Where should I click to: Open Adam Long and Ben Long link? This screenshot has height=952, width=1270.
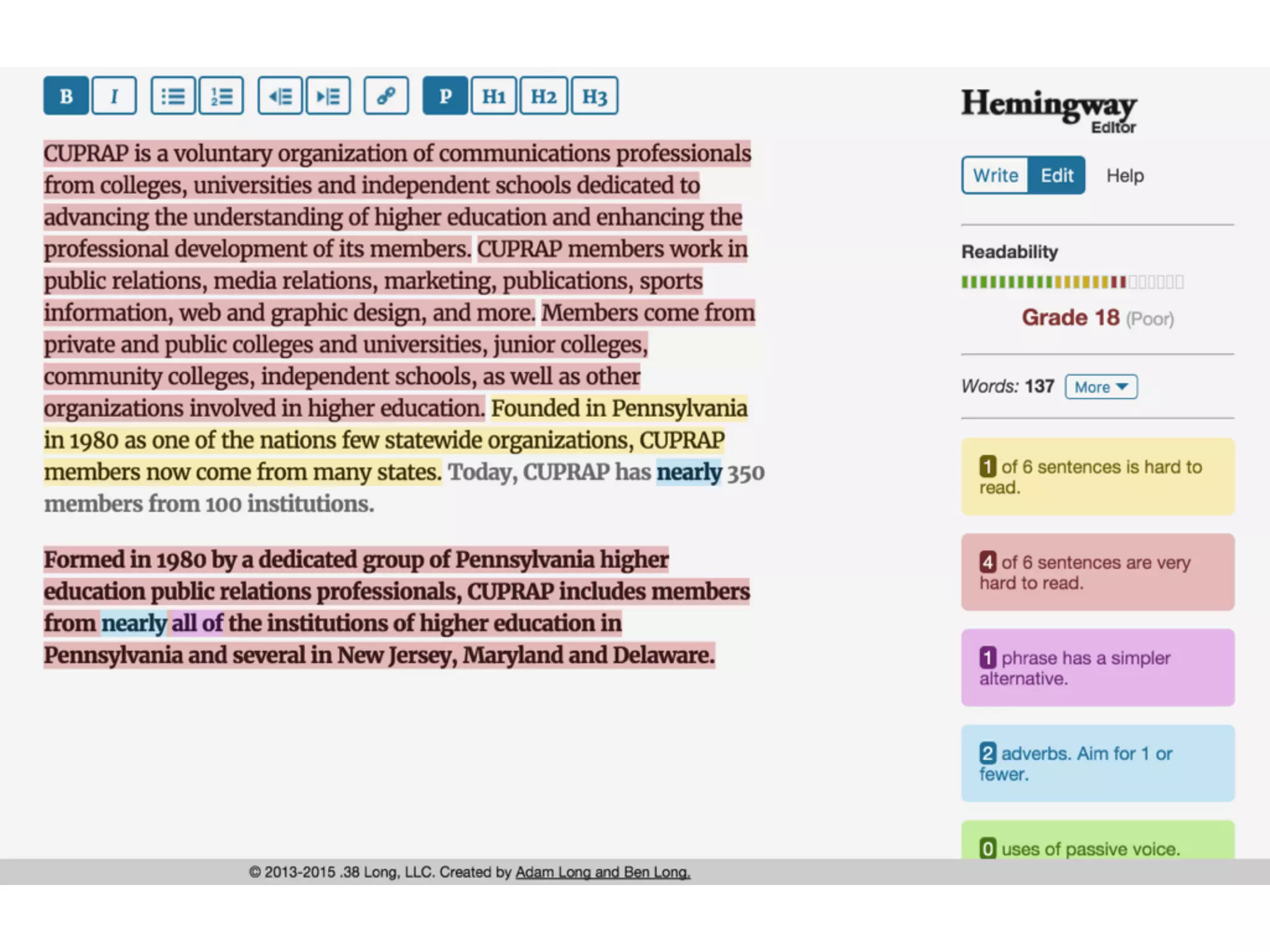click(x=603, y=872)
